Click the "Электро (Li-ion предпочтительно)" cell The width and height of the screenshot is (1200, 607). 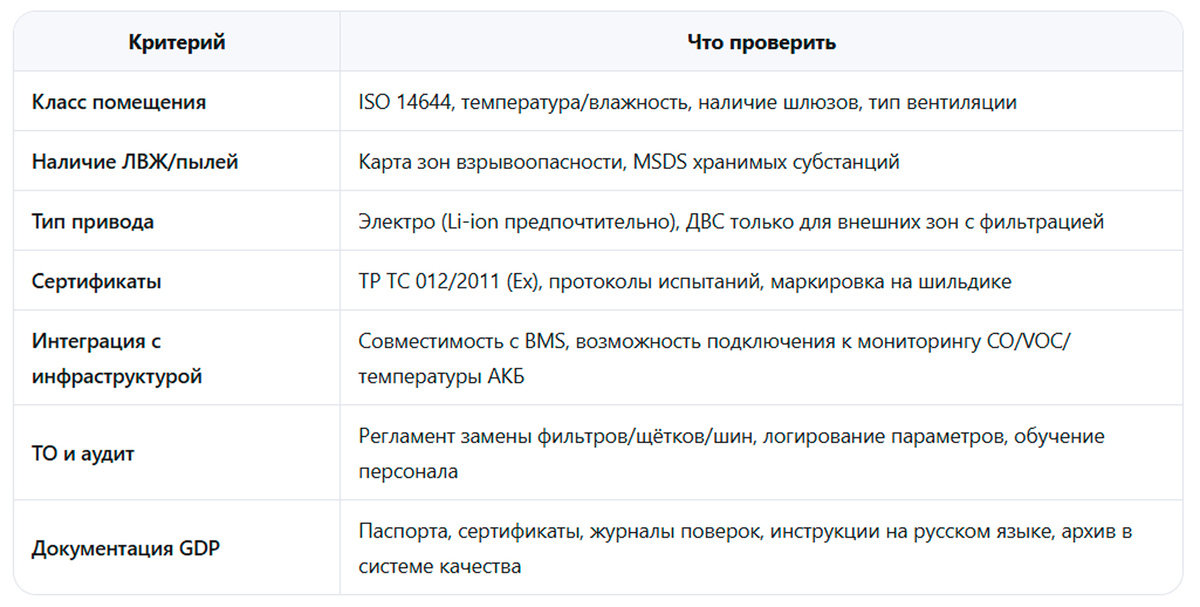point(762,221)
